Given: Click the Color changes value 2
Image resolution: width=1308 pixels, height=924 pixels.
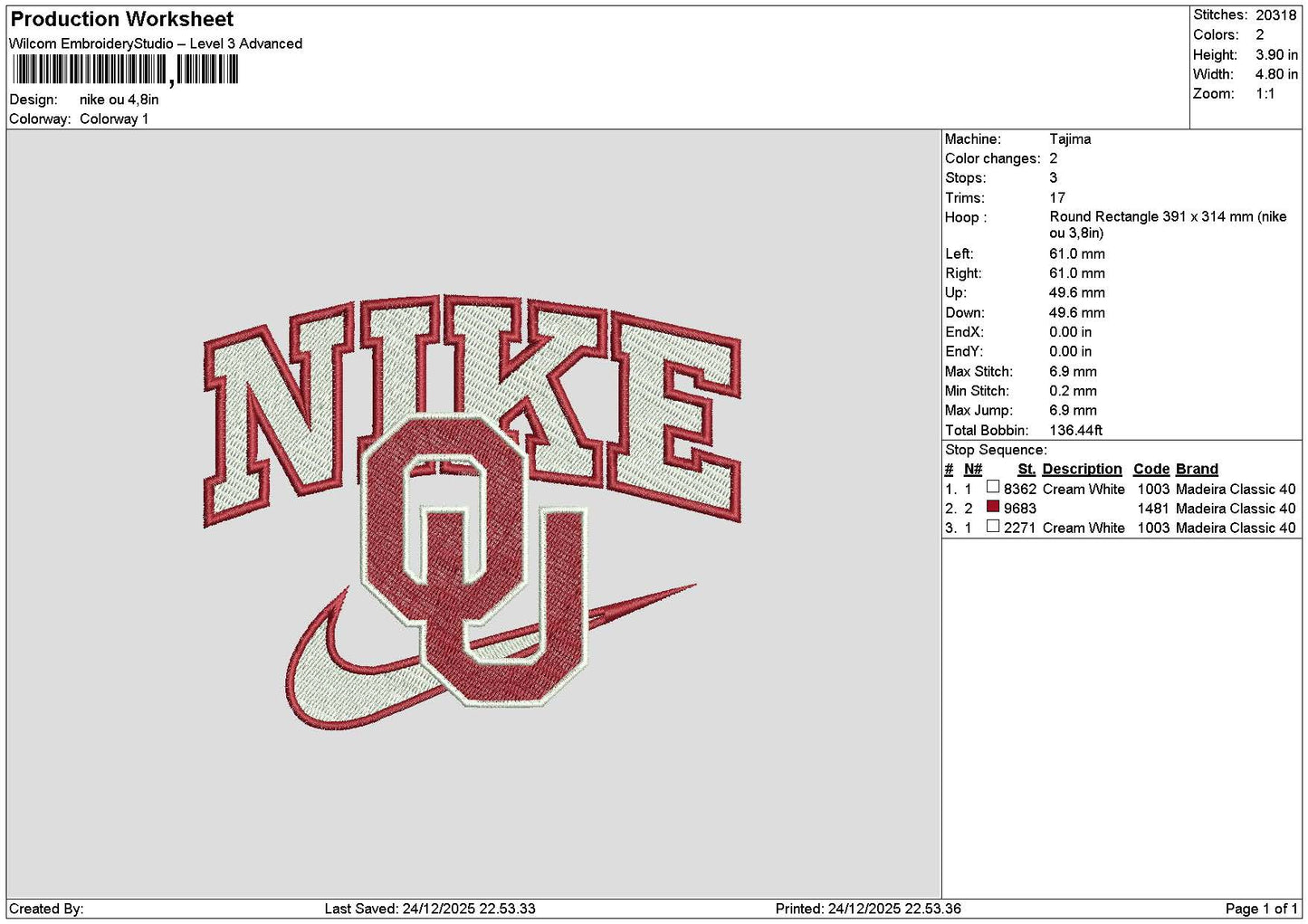Looking at the screenshot, I should click(1054, 158).
